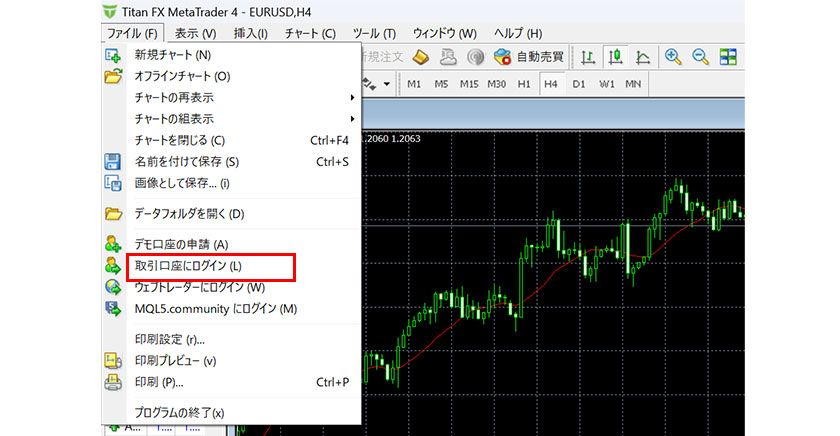
Task: Open dropdown arrow left of M1 button
Action: pyautogui.click(x=387, y=84)
